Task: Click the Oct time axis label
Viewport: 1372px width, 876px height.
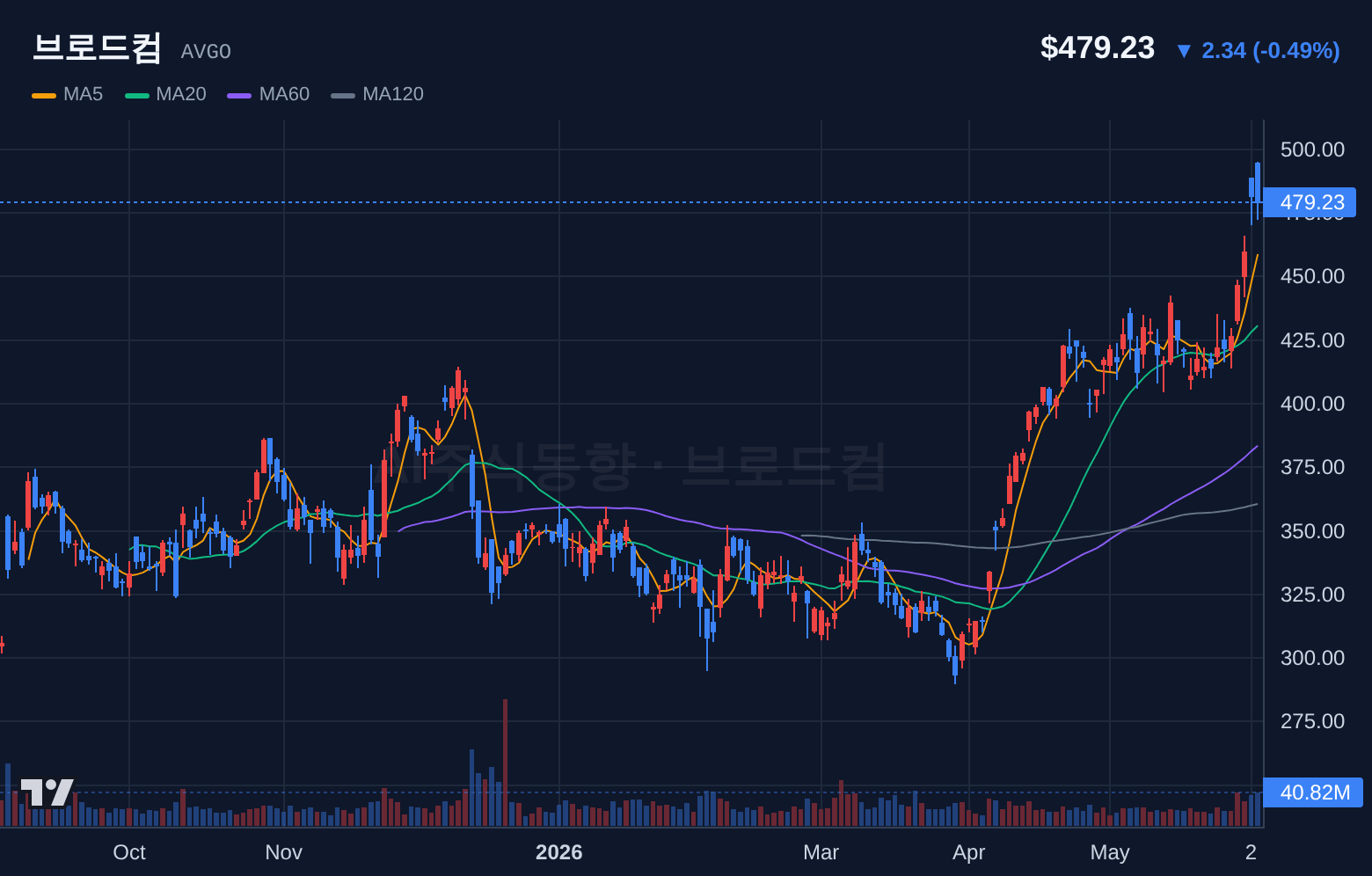Action: point(129,852)
